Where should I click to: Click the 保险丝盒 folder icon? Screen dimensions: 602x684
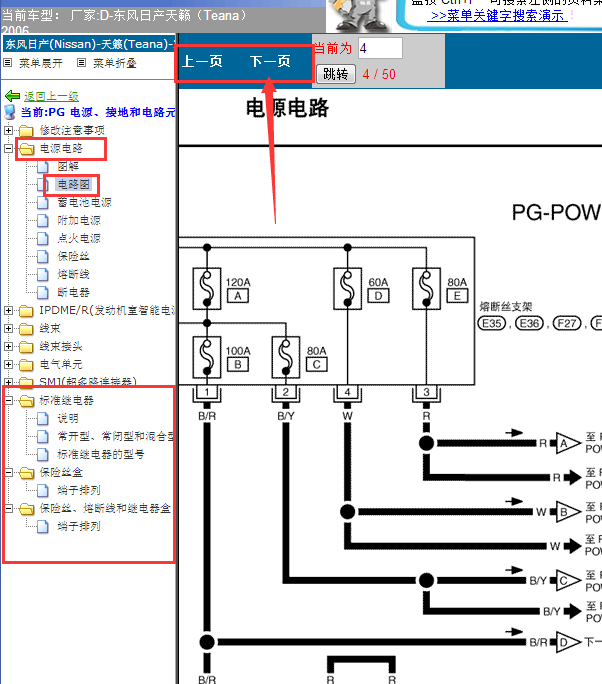click(x=26, y=472)
